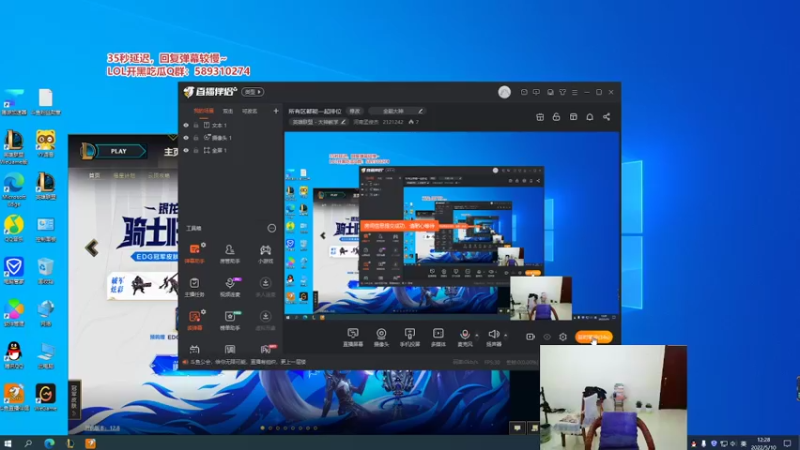Select the third scene tab
Screen dimensions: 800x450
(x=249, y=111)
